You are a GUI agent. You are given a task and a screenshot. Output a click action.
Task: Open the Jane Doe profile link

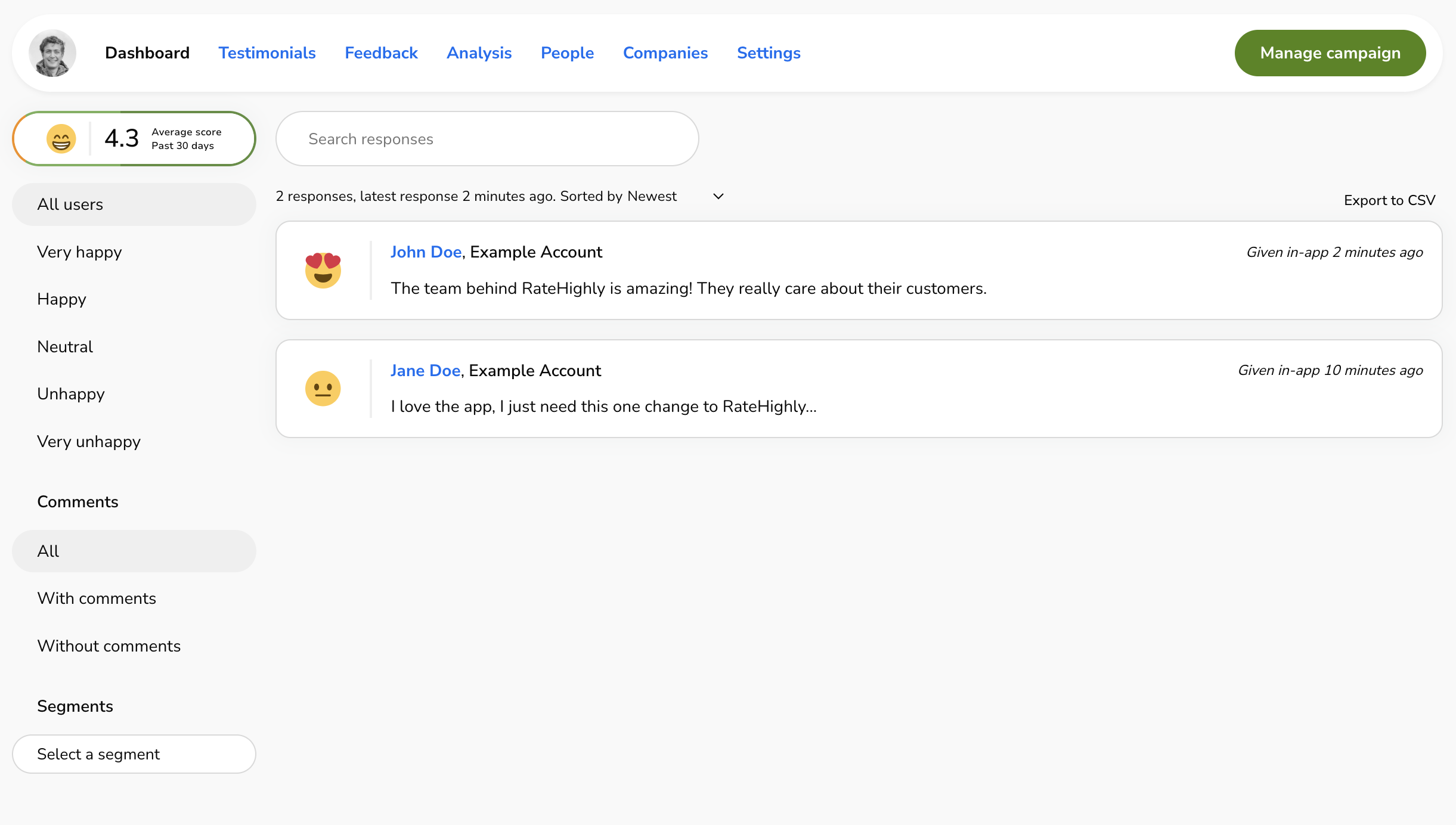pos(425,371)
